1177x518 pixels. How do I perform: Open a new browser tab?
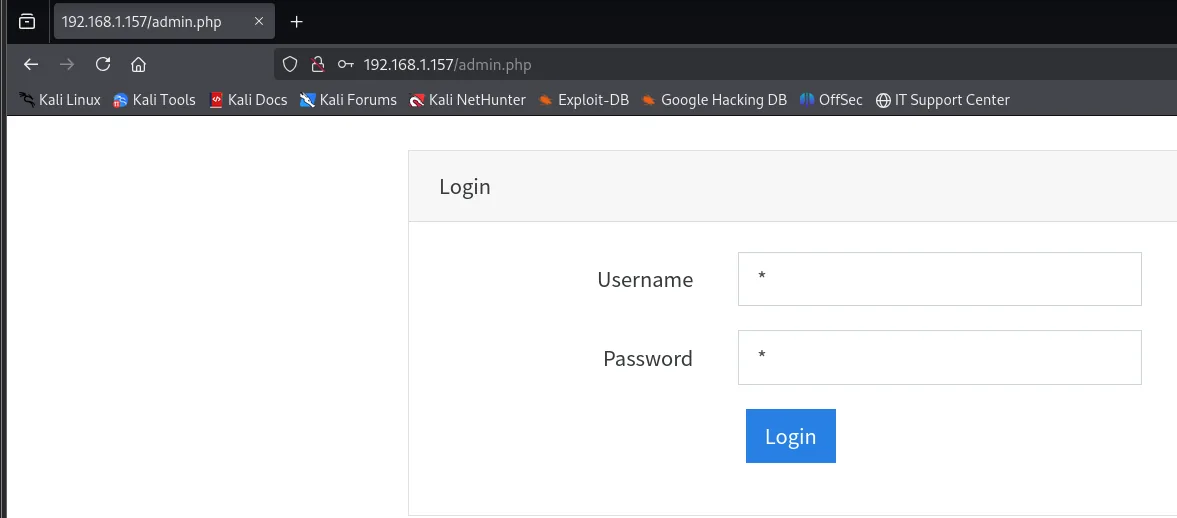(x=297, y=22)
